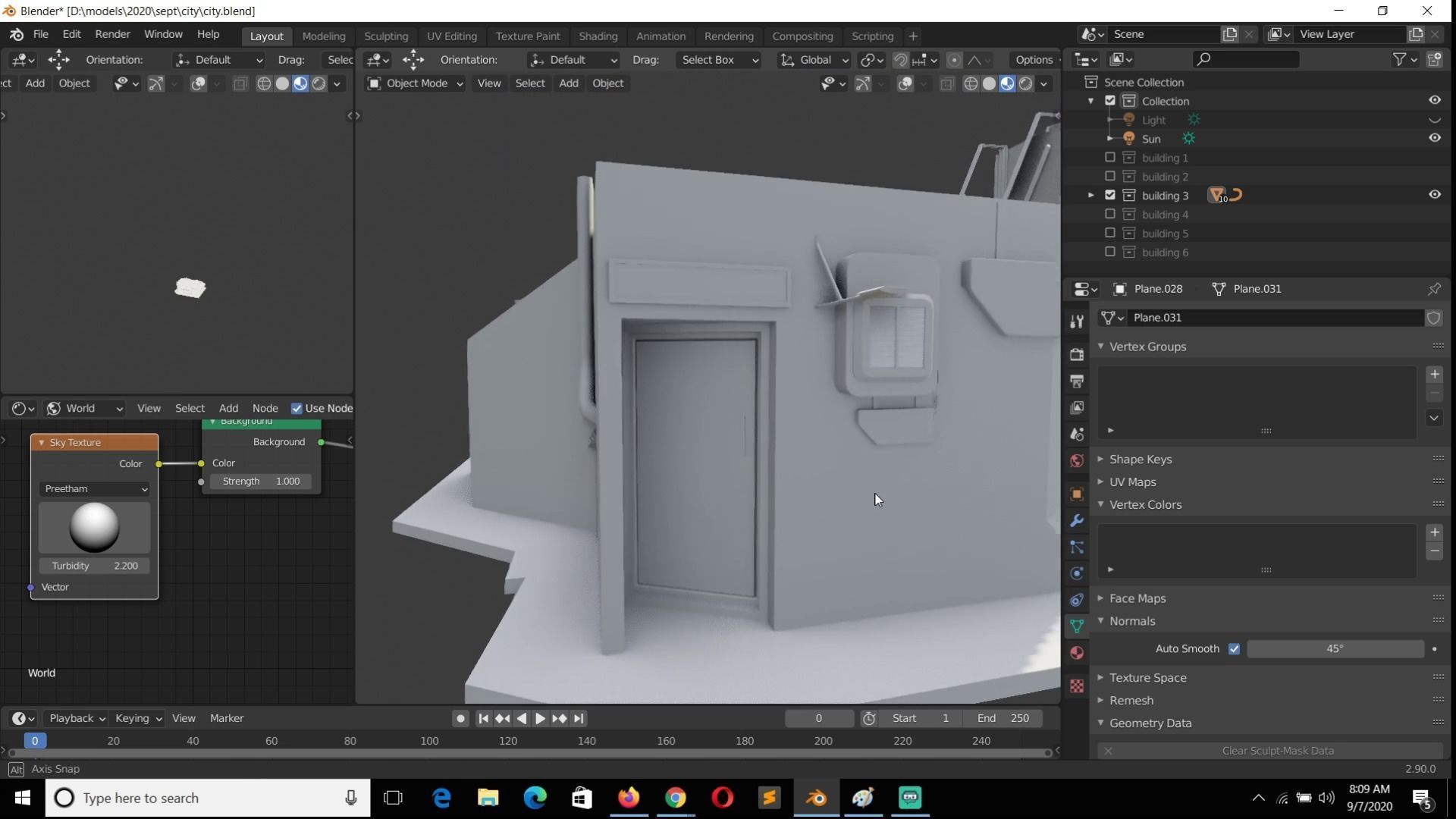Toggle X-ray in main viewport header
The width and height of the screenshot is (1456, 819).
click(947, 84)
